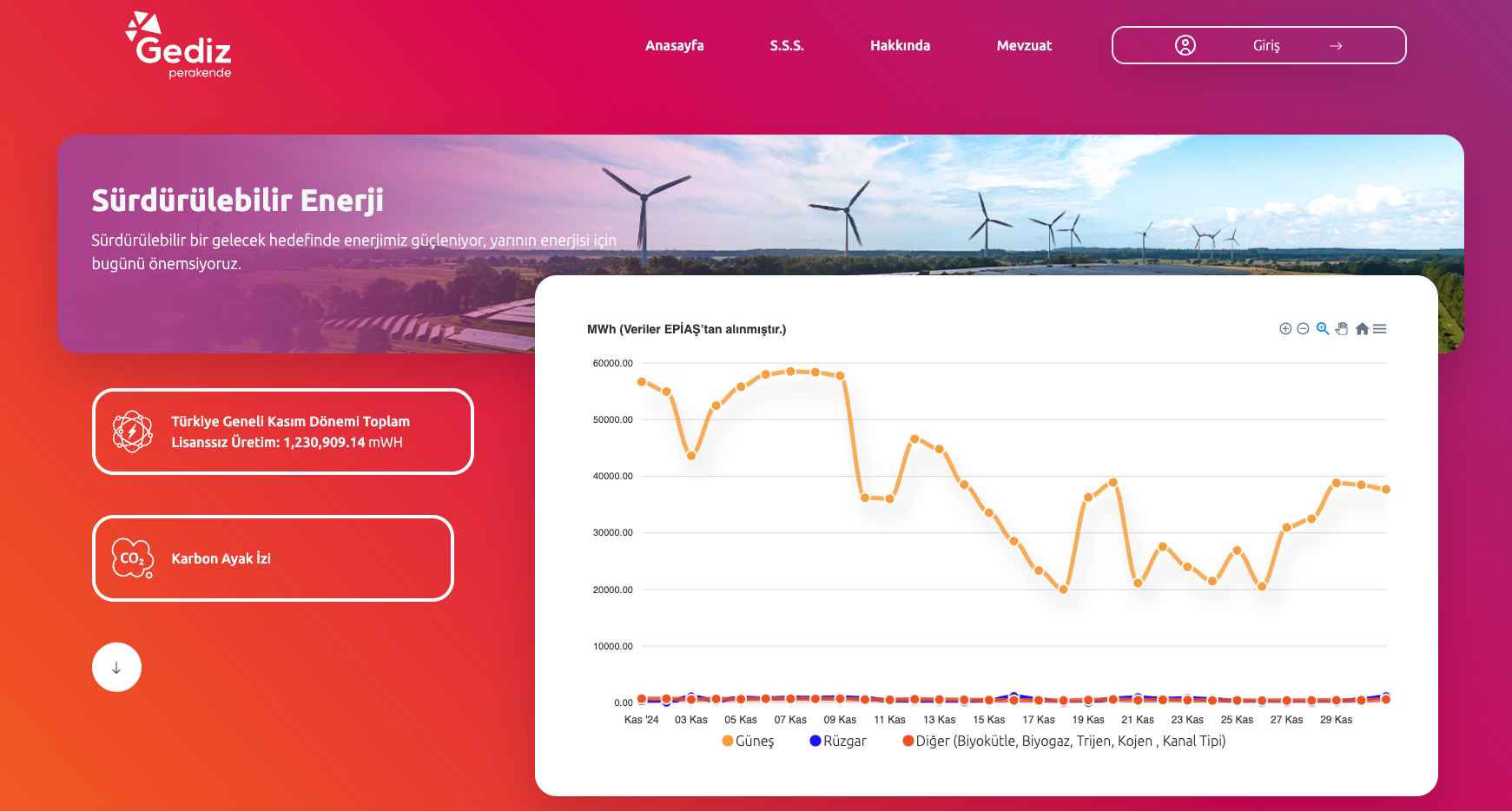This screenshot has height=811, width=1512.
Task: Click the 29 Kas x-axis label
Action: coord(1336,720)
